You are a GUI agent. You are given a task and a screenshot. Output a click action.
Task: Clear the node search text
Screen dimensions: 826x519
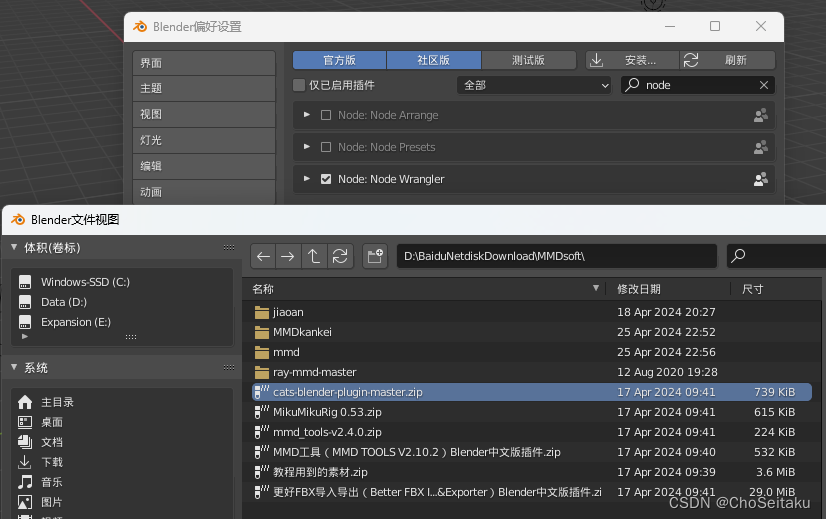(x=764, y=85)
